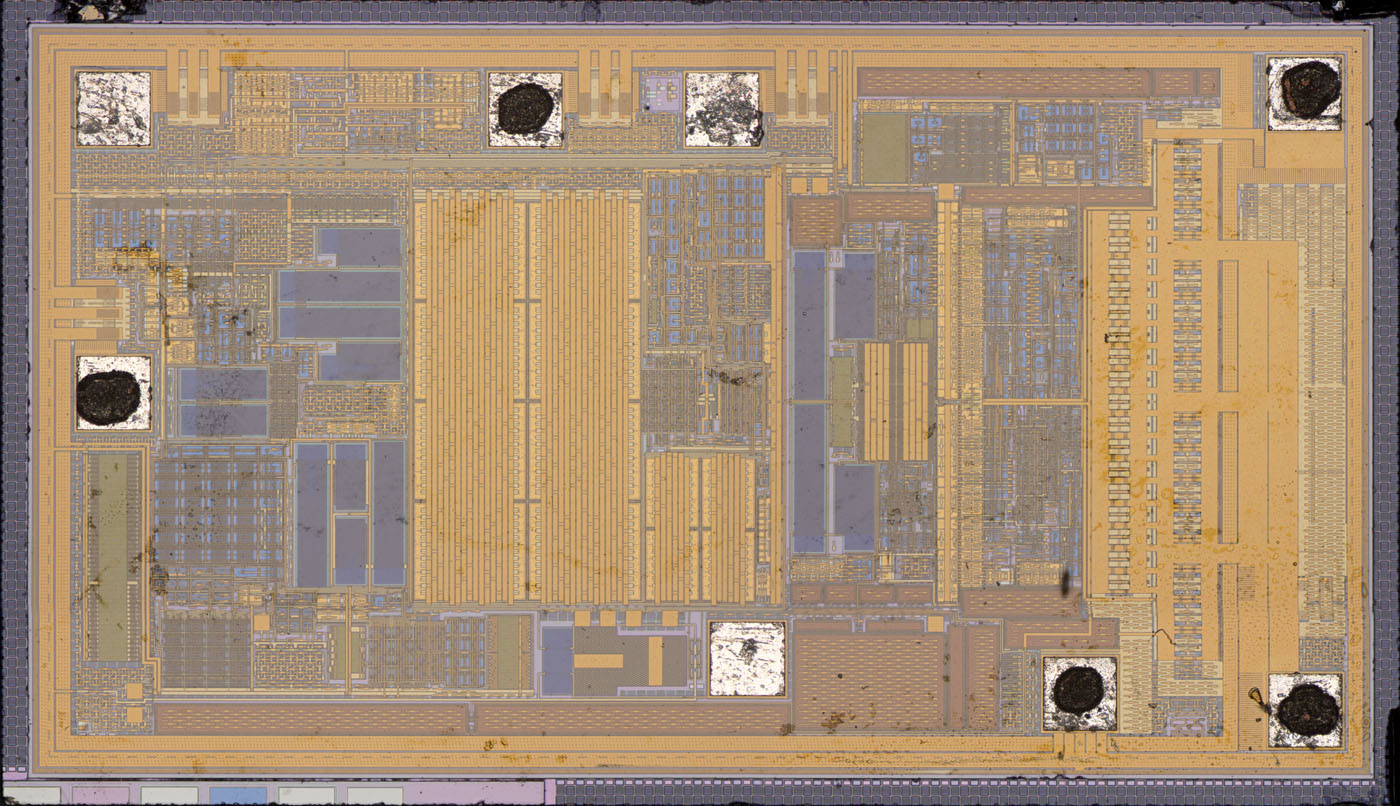Image resolution: width=1400 pixels, height=806 pixels.
Task: Click the top-right corner bond pad
Action: (x=1303, y=99)
